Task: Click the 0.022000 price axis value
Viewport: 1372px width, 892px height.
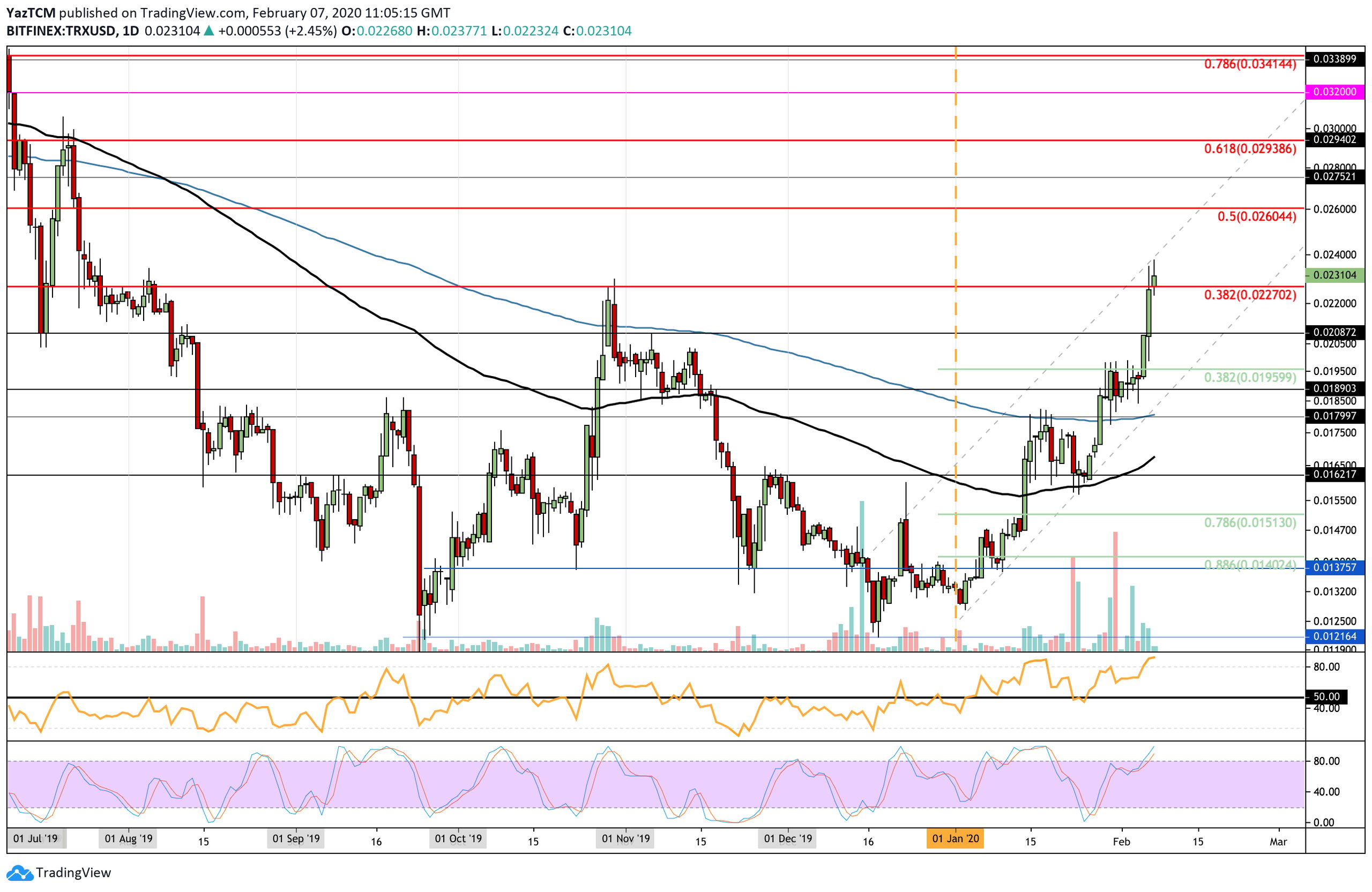Action: pos(1334,304)
